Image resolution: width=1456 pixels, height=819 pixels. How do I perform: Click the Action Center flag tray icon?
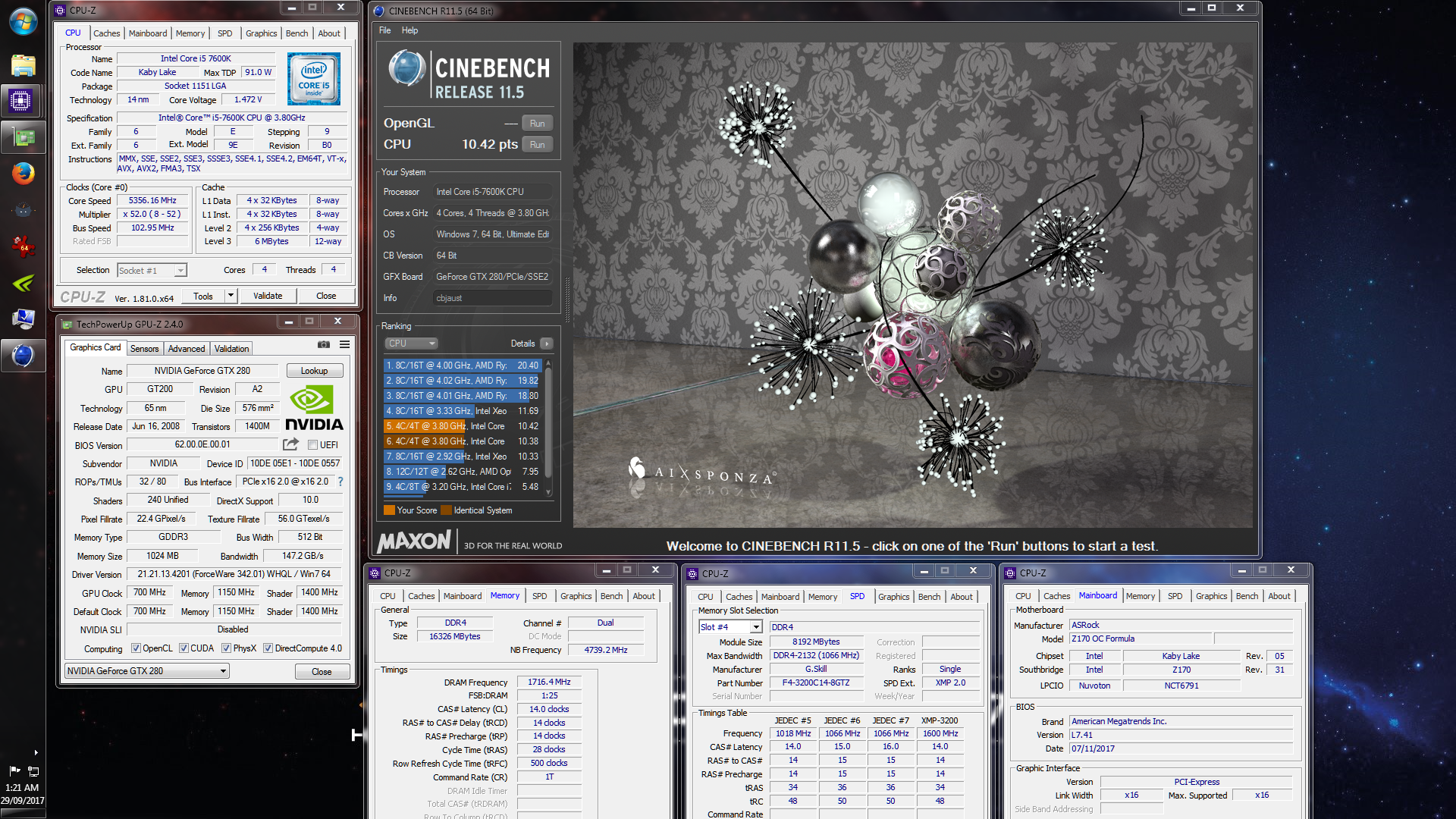tap(14, 770)
